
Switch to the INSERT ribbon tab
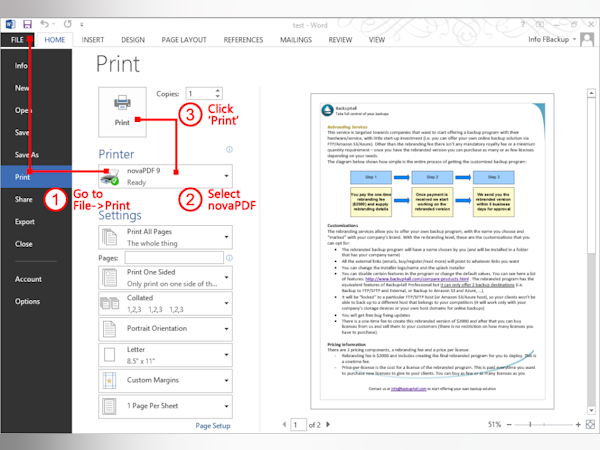click(x=93, y=40)
